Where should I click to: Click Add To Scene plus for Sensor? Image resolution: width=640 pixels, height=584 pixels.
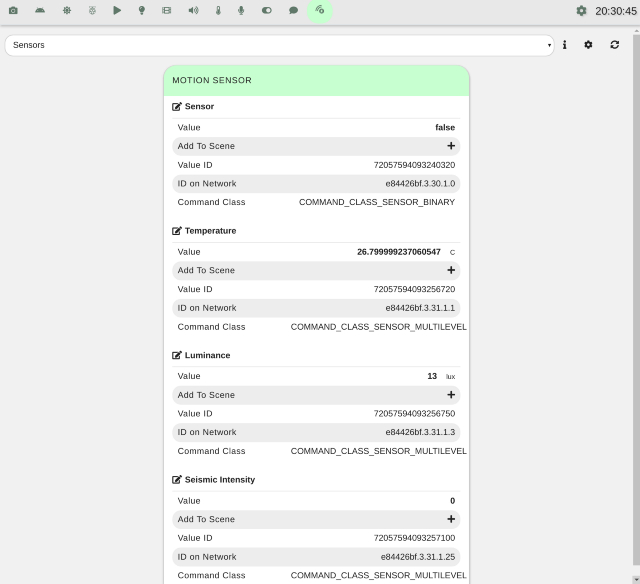(451, 146)
